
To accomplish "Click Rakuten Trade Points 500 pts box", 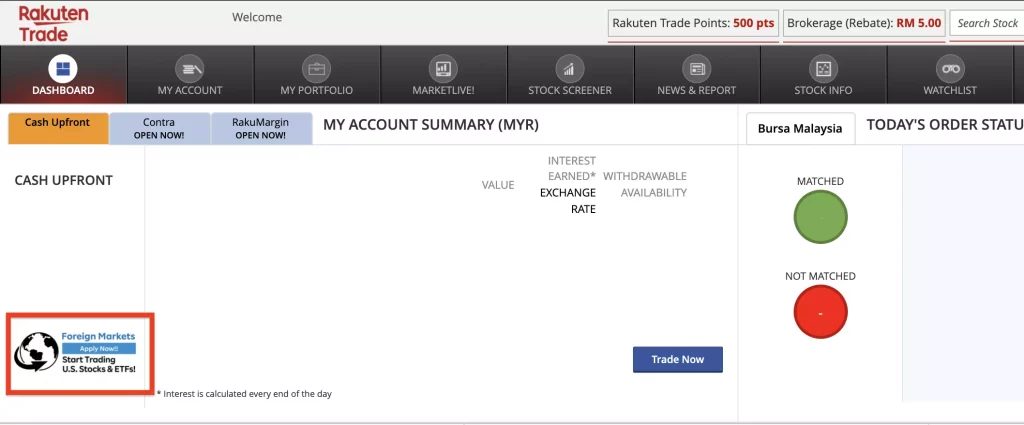I will point(693,24).
